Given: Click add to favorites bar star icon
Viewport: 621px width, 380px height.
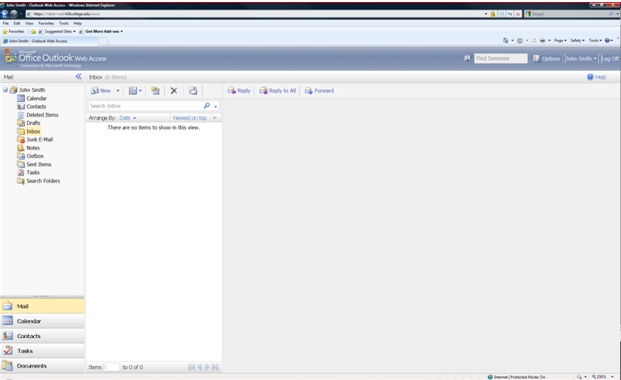Looking at the screenshot, I should tap(34, 31).
